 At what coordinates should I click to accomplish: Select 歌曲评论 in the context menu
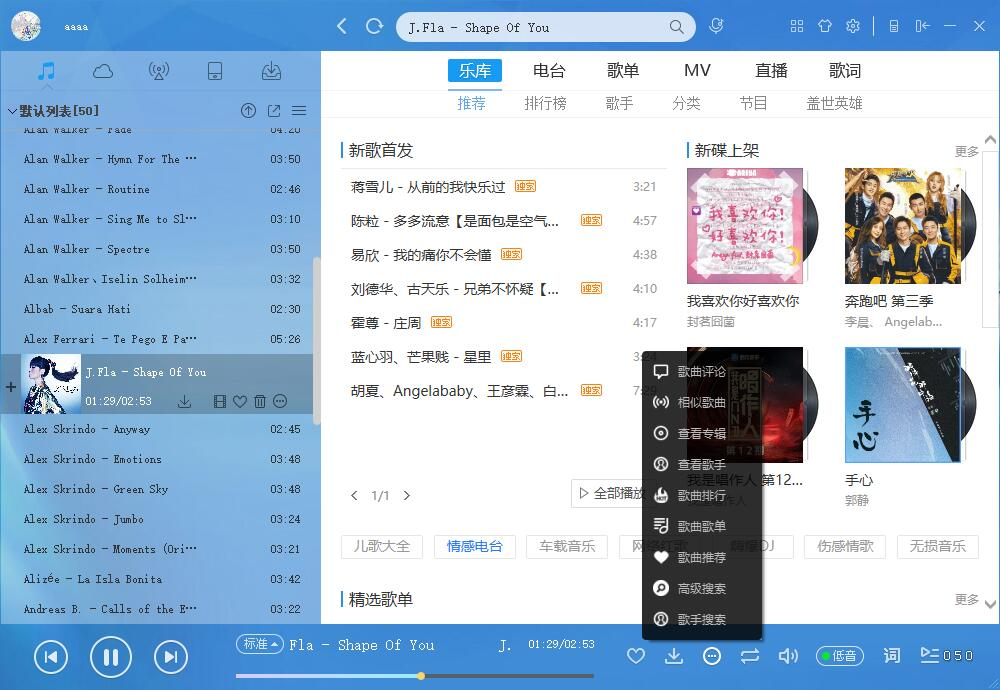[x=702, y=371]
